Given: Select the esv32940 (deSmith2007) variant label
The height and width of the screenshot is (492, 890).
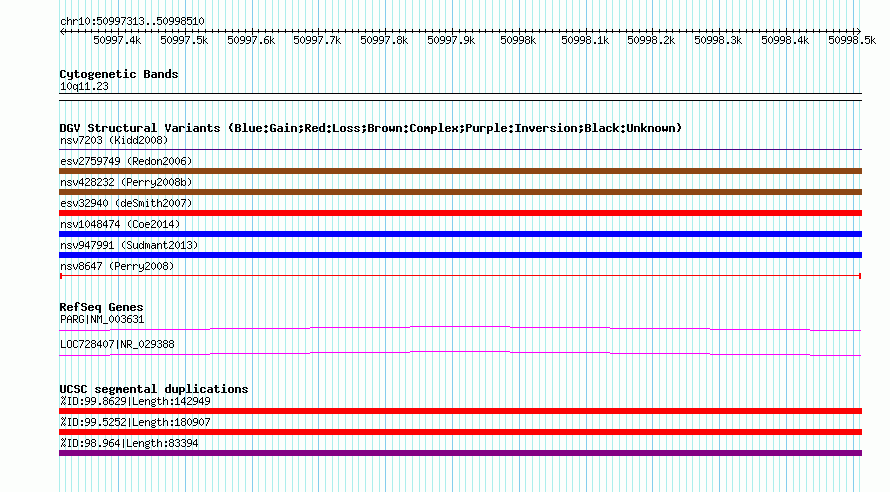Looking at the screenshot, I should tap(126, 203).
